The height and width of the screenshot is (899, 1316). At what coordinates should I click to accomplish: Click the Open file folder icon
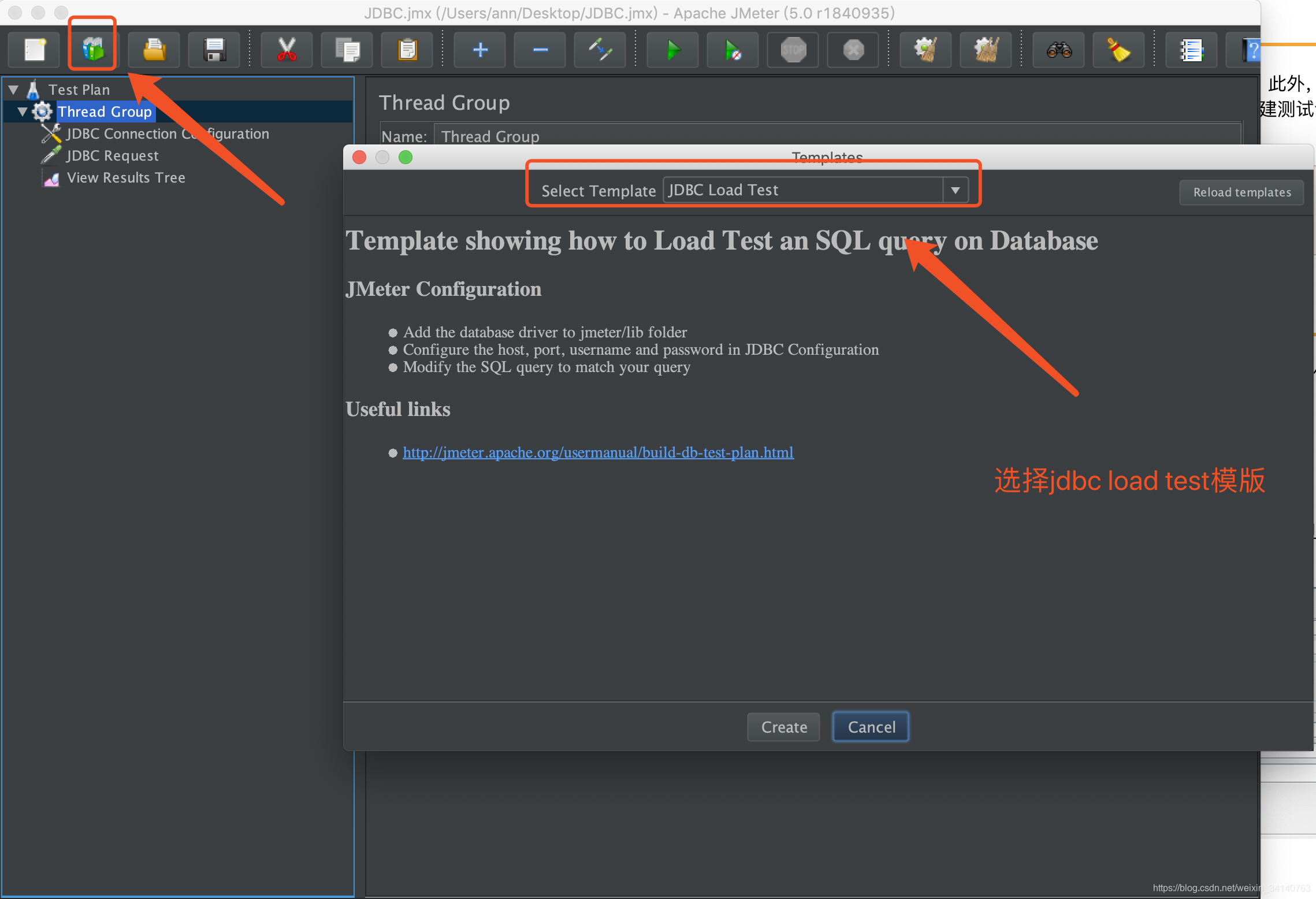(x=154, y=50)
